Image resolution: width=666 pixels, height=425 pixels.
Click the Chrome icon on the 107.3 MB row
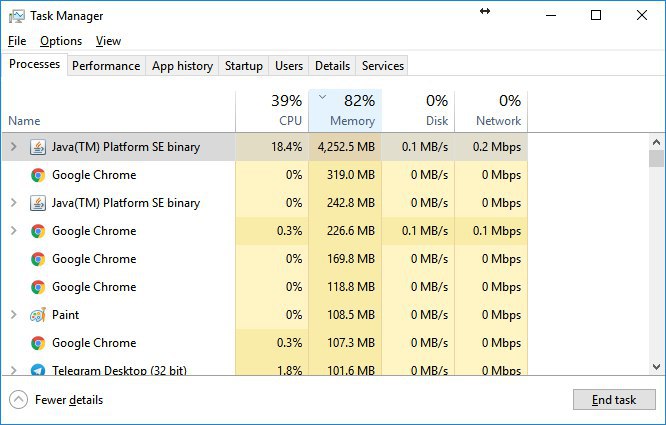(x=38, y=343)
